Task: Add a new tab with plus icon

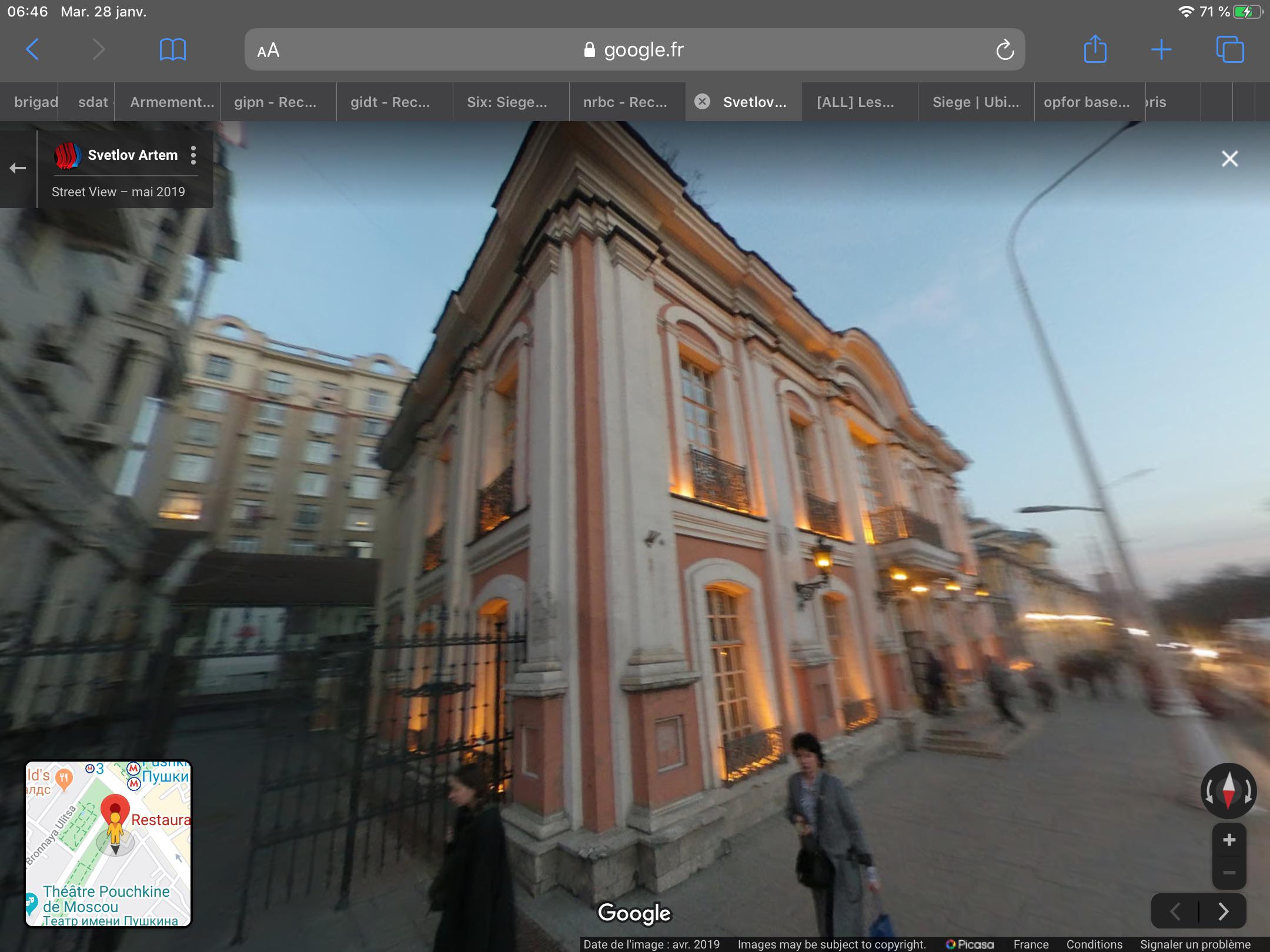Action: [x=1161, y=49]
